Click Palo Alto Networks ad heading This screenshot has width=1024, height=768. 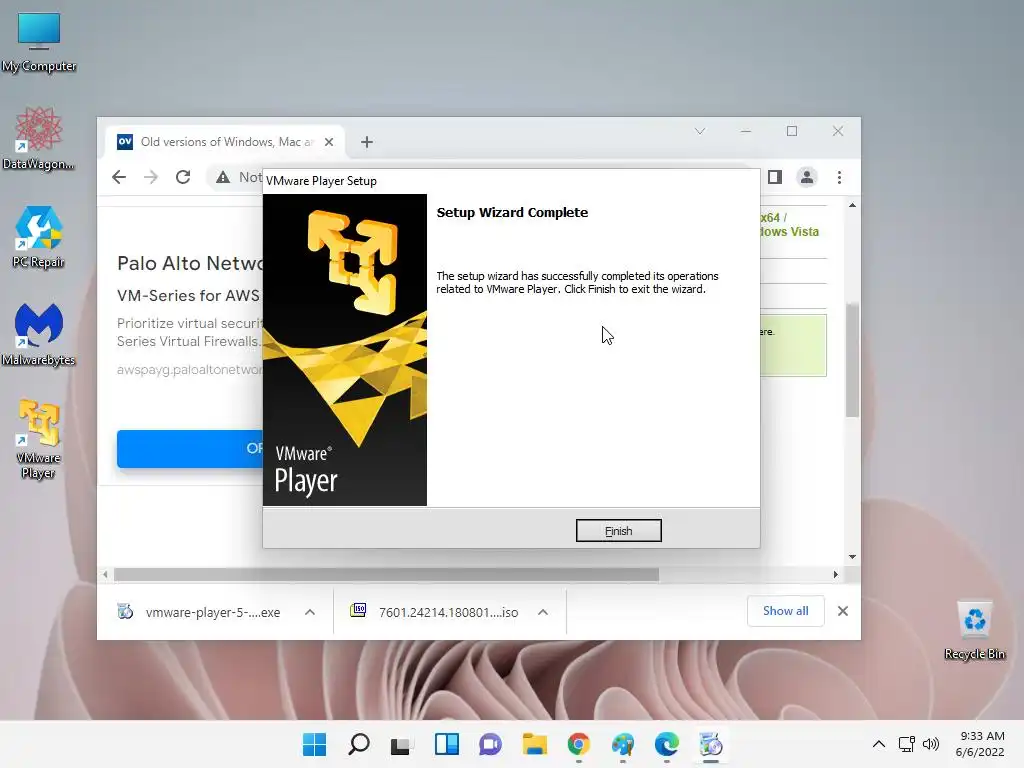pos(190,263)
